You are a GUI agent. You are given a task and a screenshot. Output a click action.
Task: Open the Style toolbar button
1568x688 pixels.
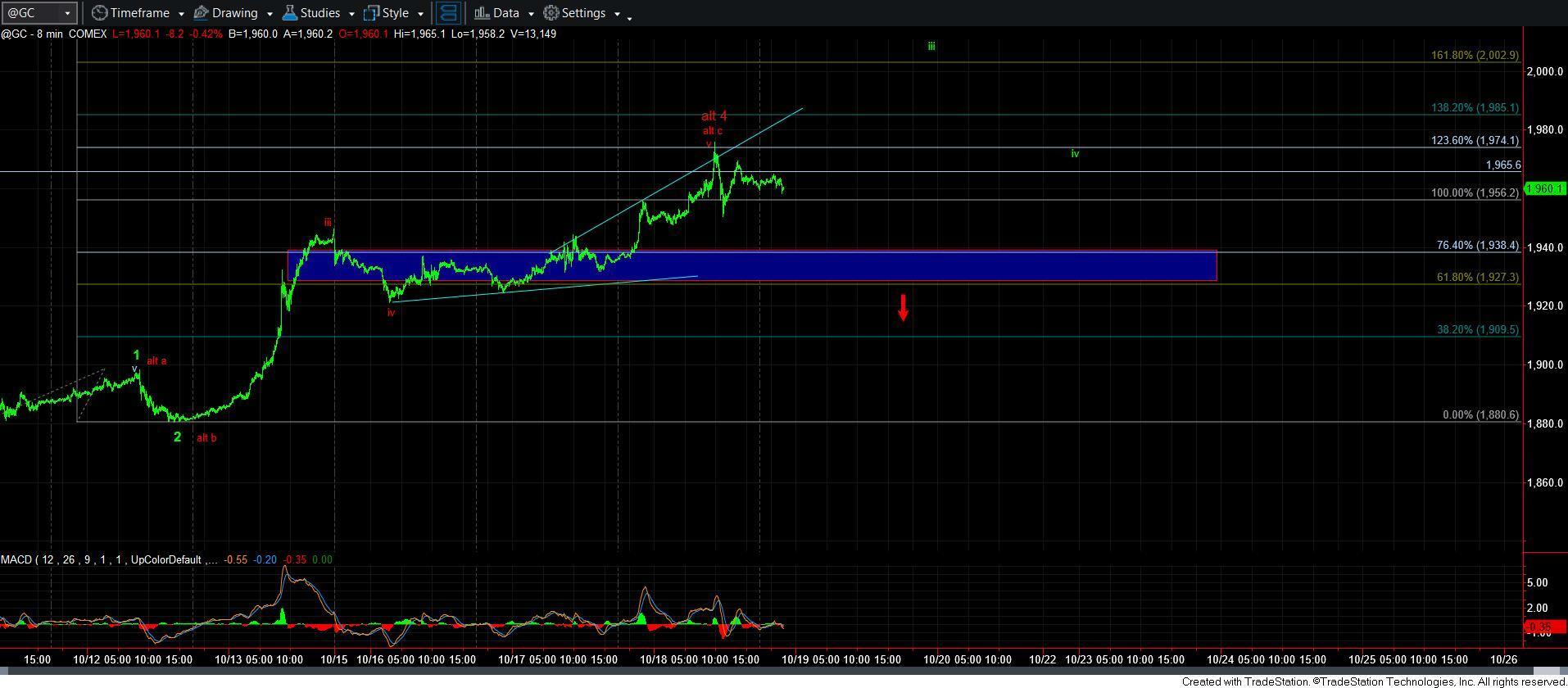click(x=386, y=13)
